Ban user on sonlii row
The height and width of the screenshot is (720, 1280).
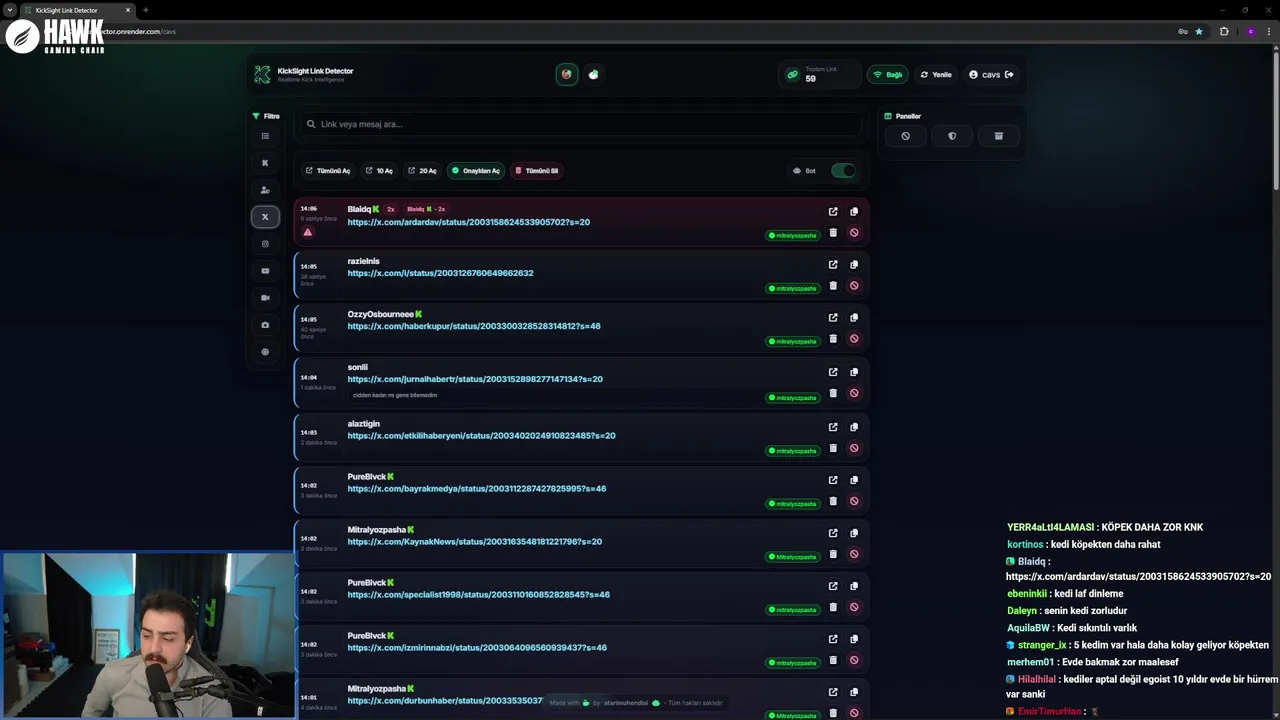pos(854,393)
